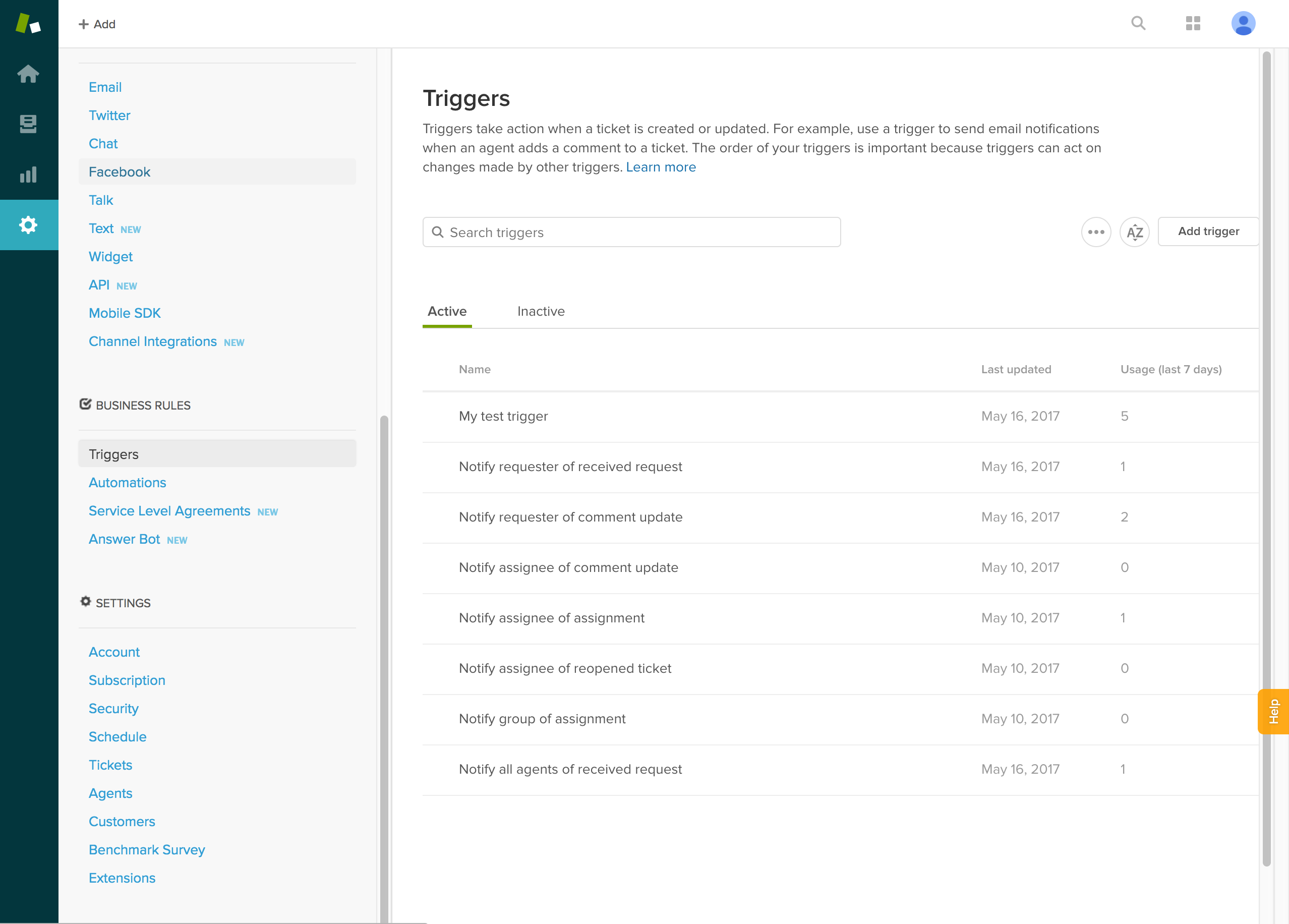
Task: Open the My test trigger row
Action: 503,416
